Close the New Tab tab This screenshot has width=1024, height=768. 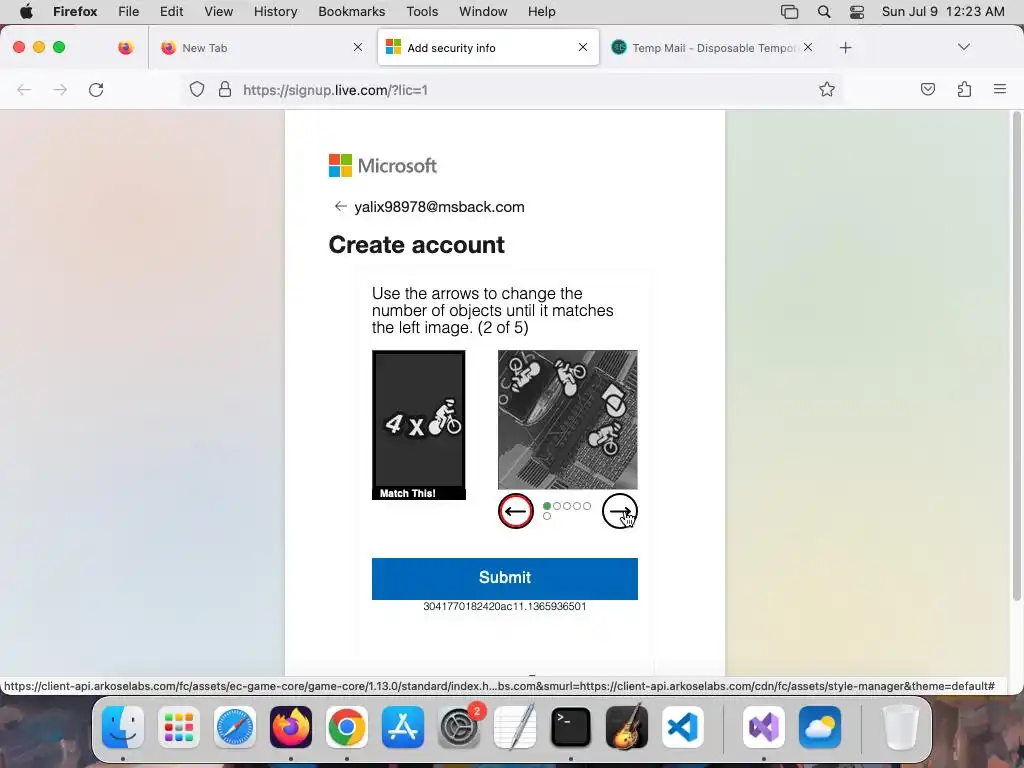pos(358,47)
